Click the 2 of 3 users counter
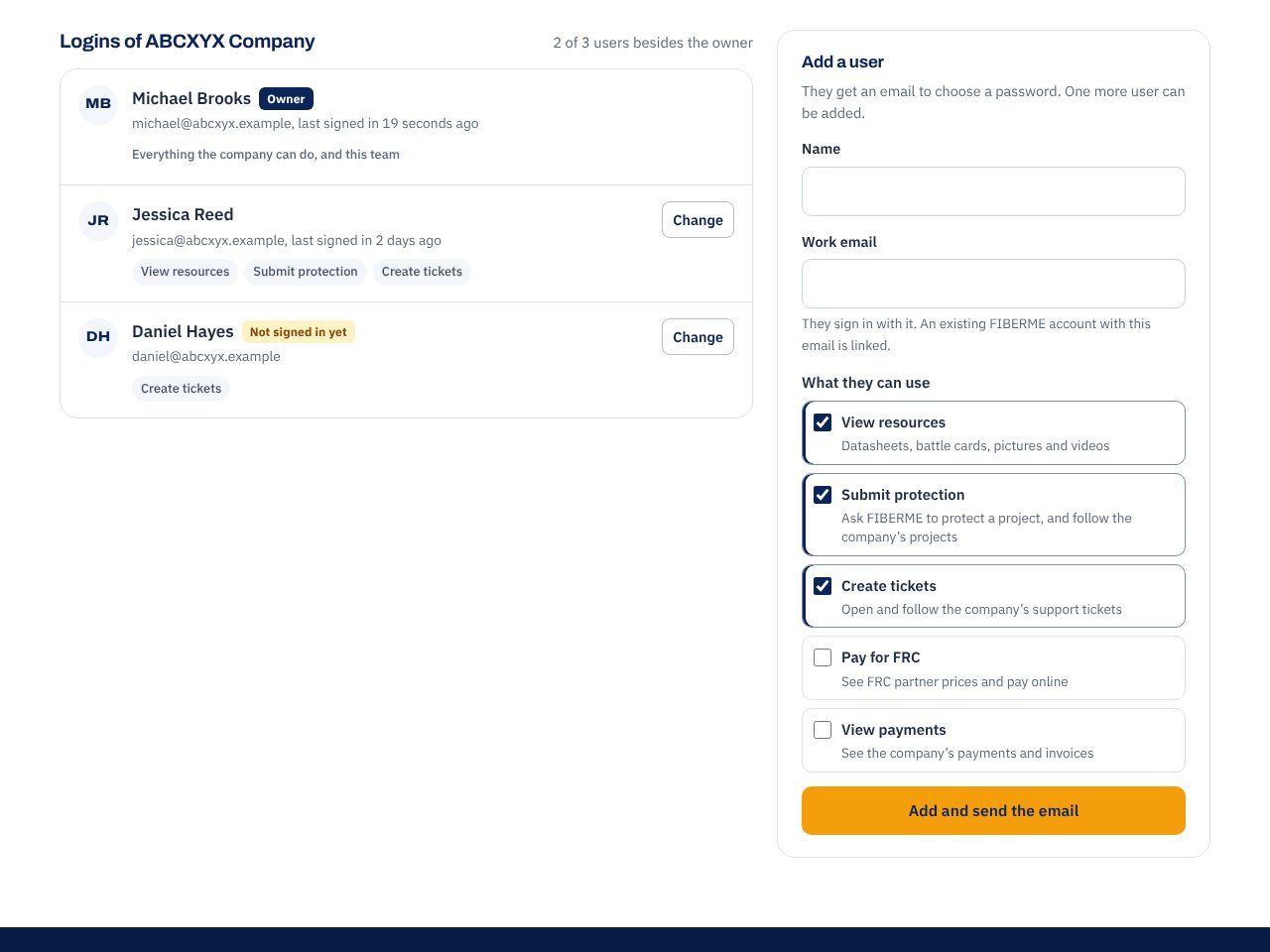 click(653, 43)
